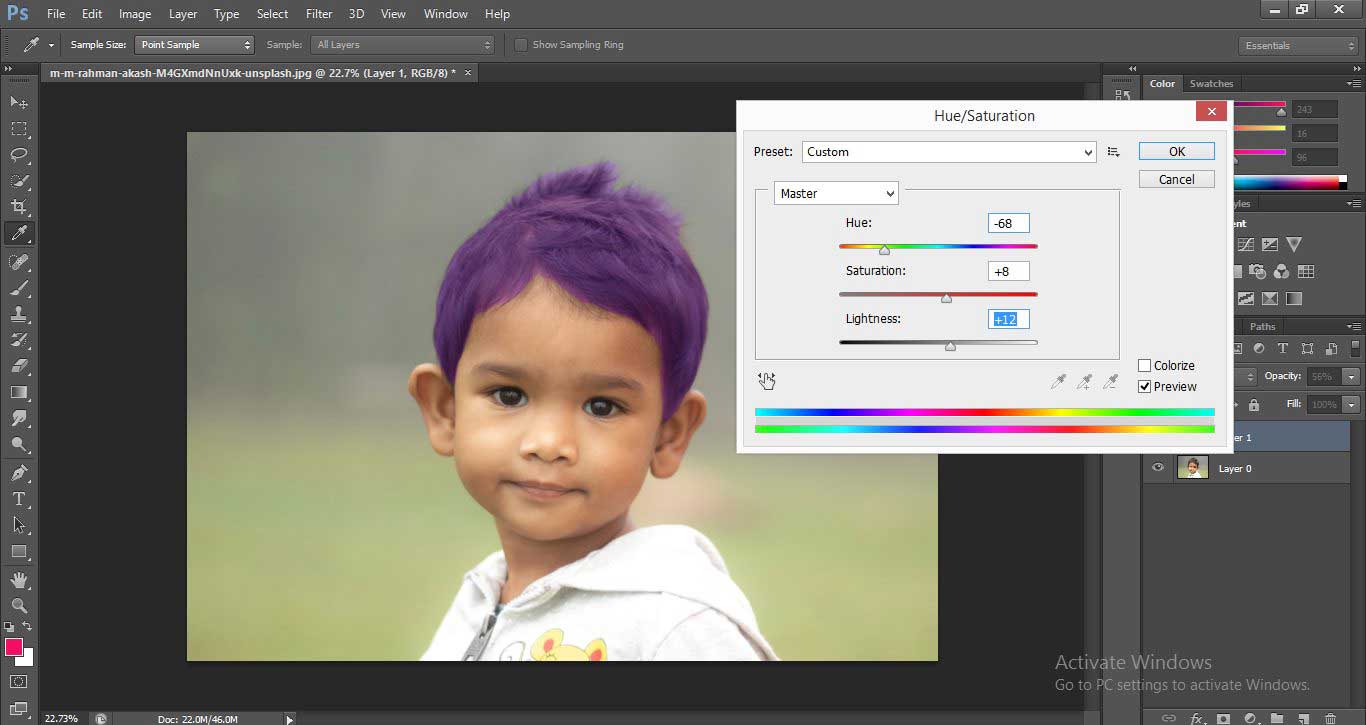The image size is (1366, 725).
Task: Grab the Zoom tool
Action: click(18, 605)
